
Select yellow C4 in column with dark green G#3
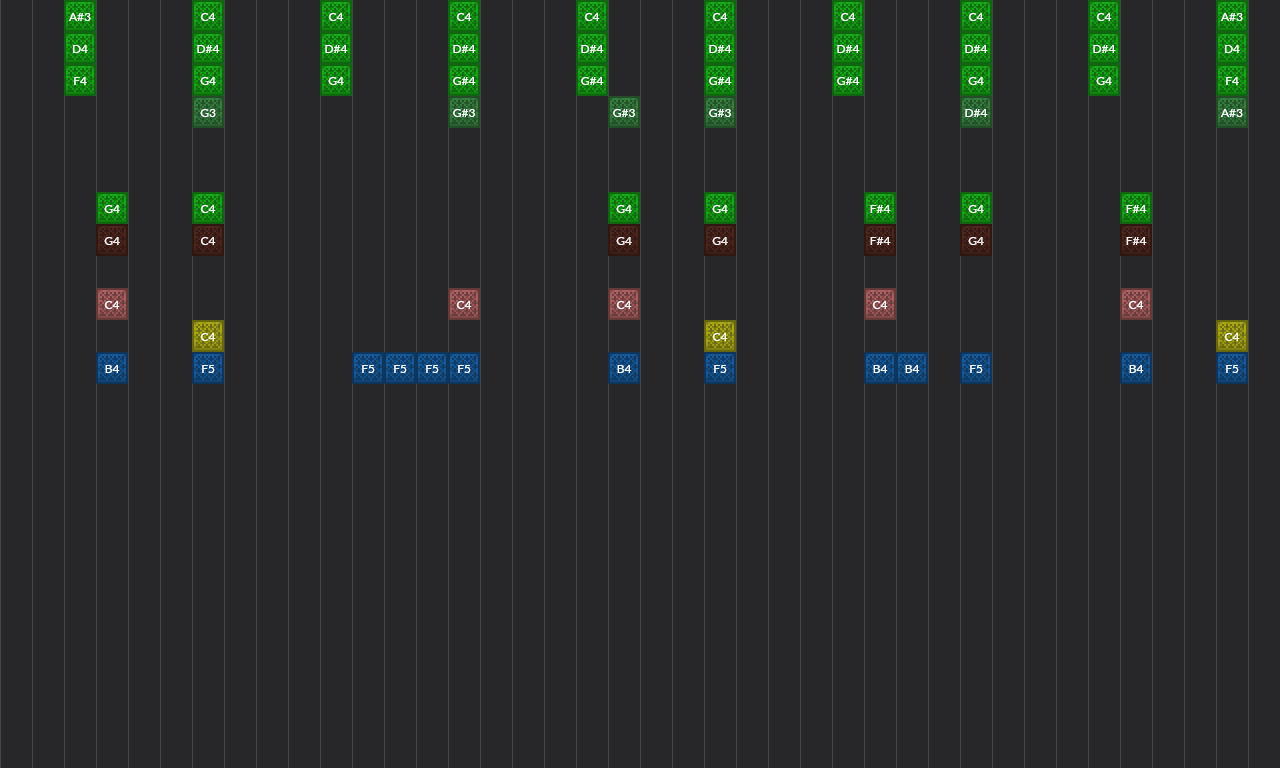tap(720, 337)
